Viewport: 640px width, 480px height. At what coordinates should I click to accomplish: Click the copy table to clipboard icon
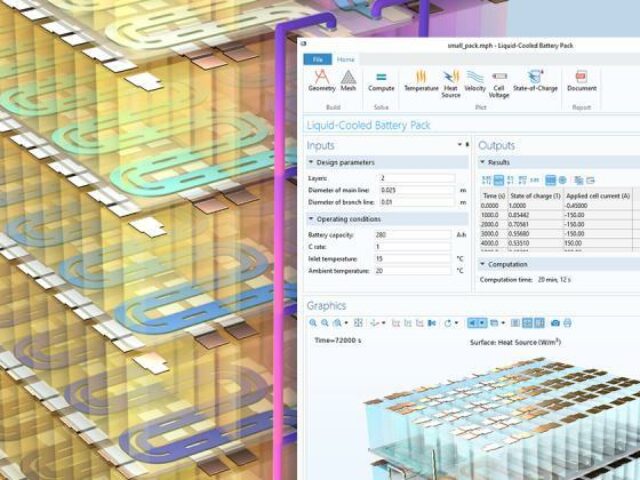(578, 180)
